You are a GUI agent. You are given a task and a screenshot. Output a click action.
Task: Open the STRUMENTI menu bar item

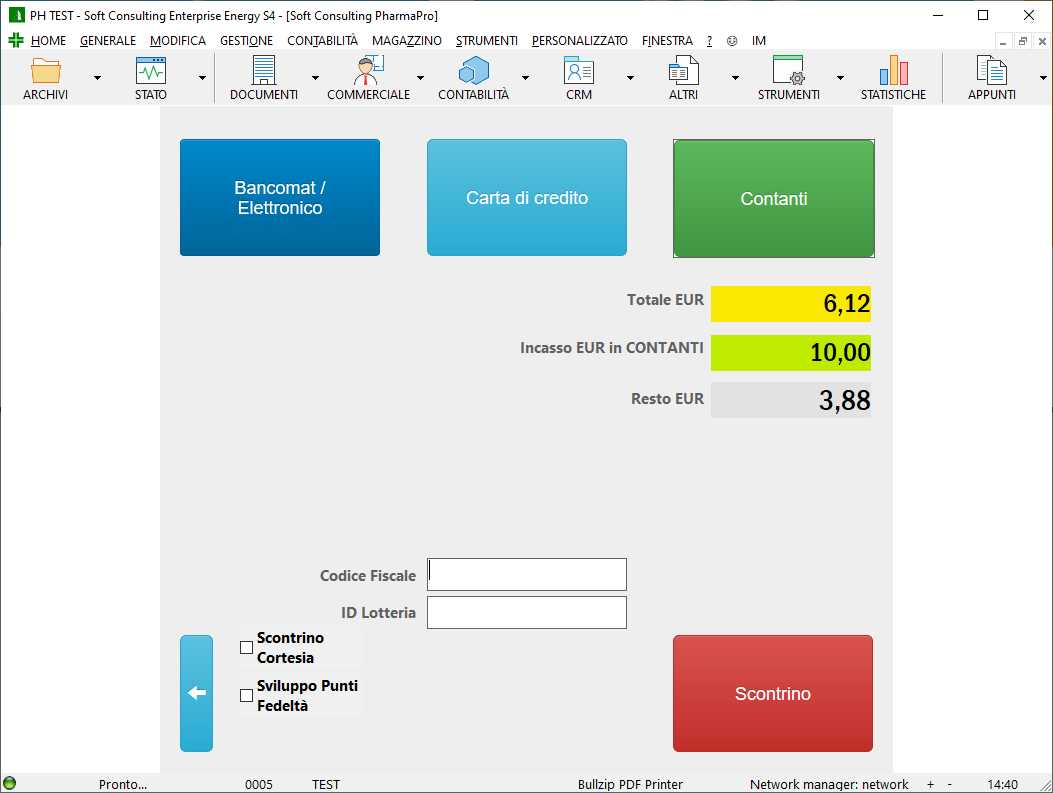click(487, 41)
